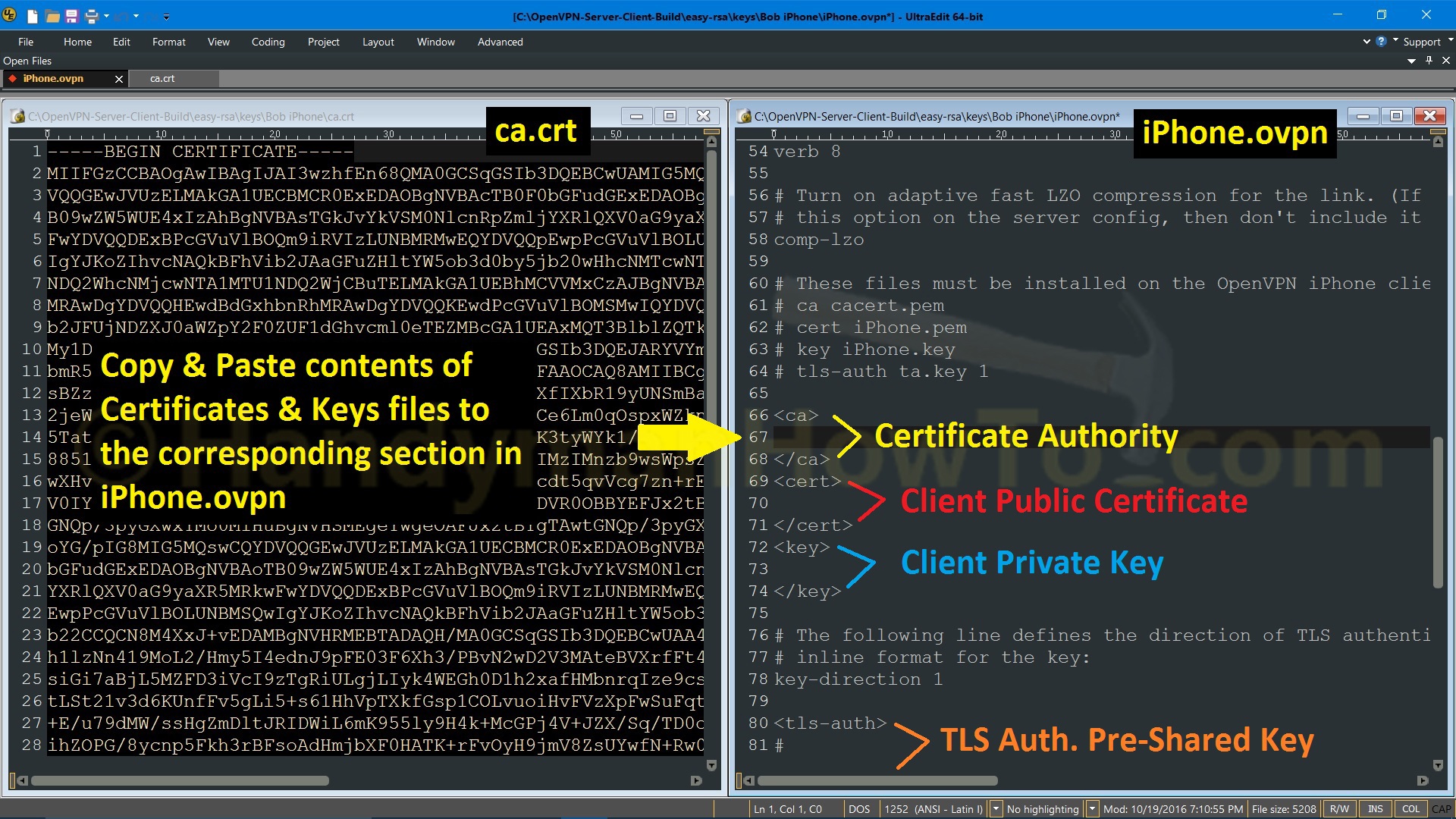Screen dimensions: 1456x819
Task: Open a file using the folder icon
Action: (52, 16)
